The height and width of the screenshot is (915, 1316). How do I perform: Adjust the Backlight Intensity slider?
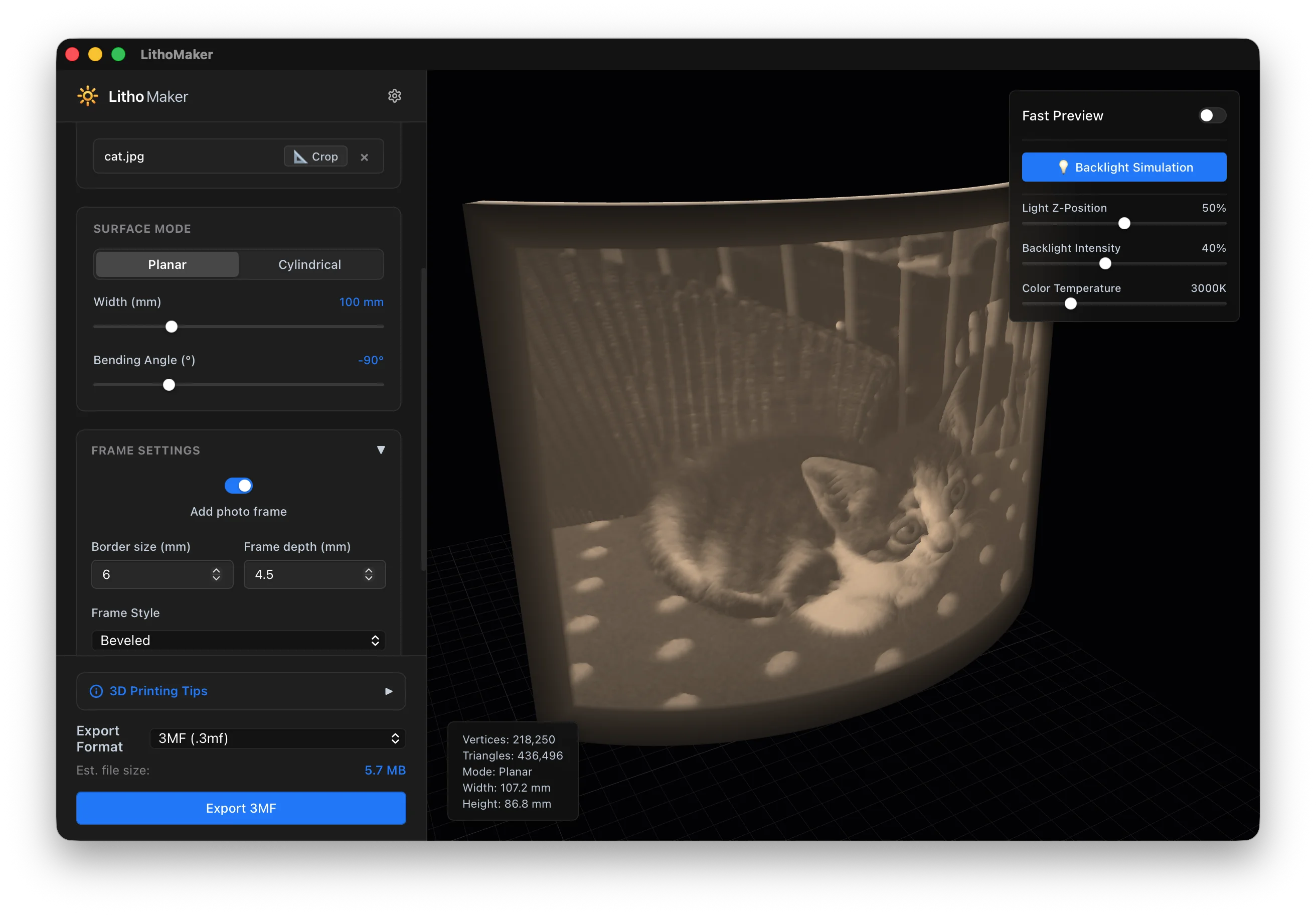[1105, 264]
